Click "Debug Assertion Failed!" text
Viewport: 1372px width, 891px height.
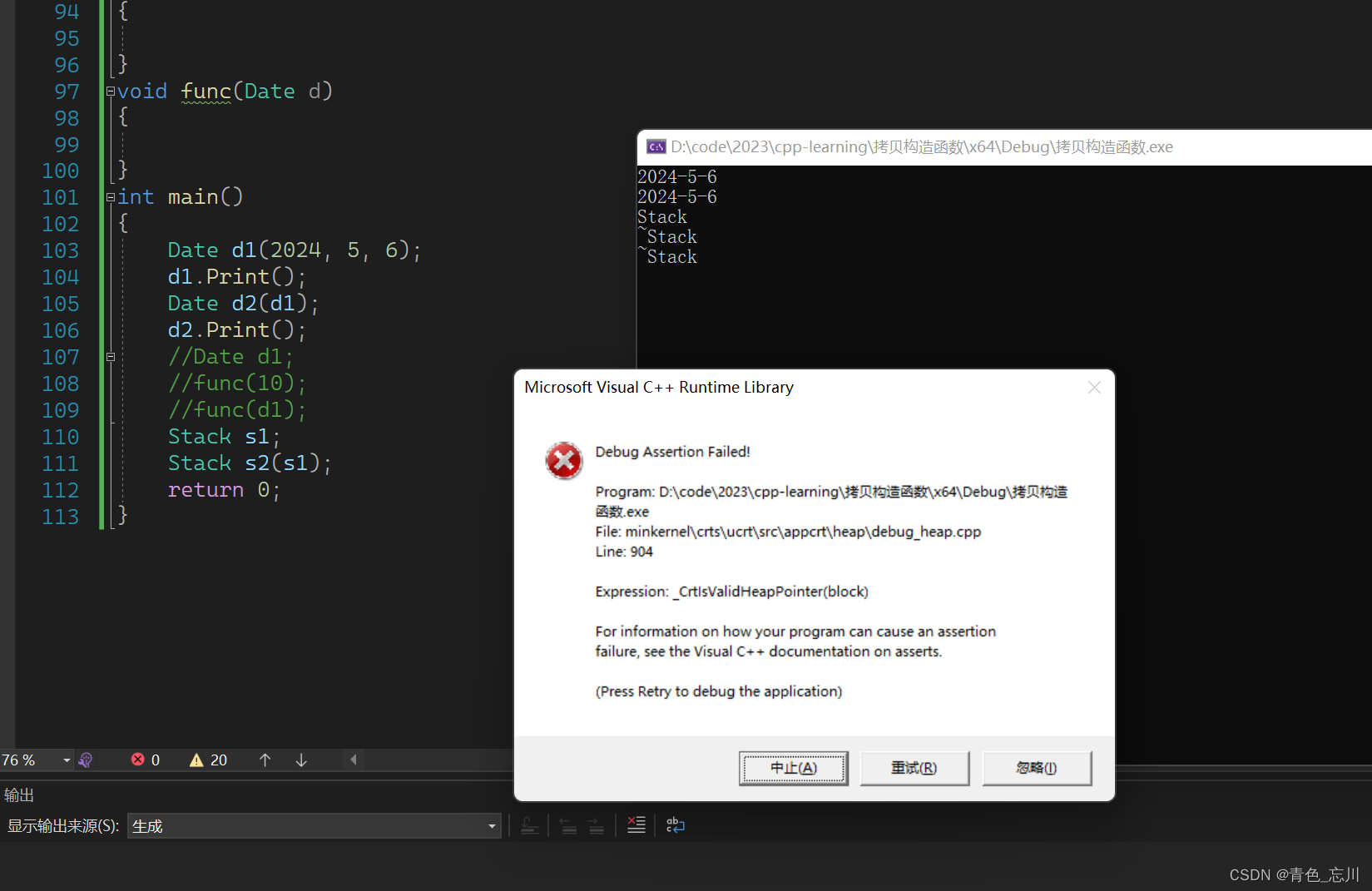672,452
